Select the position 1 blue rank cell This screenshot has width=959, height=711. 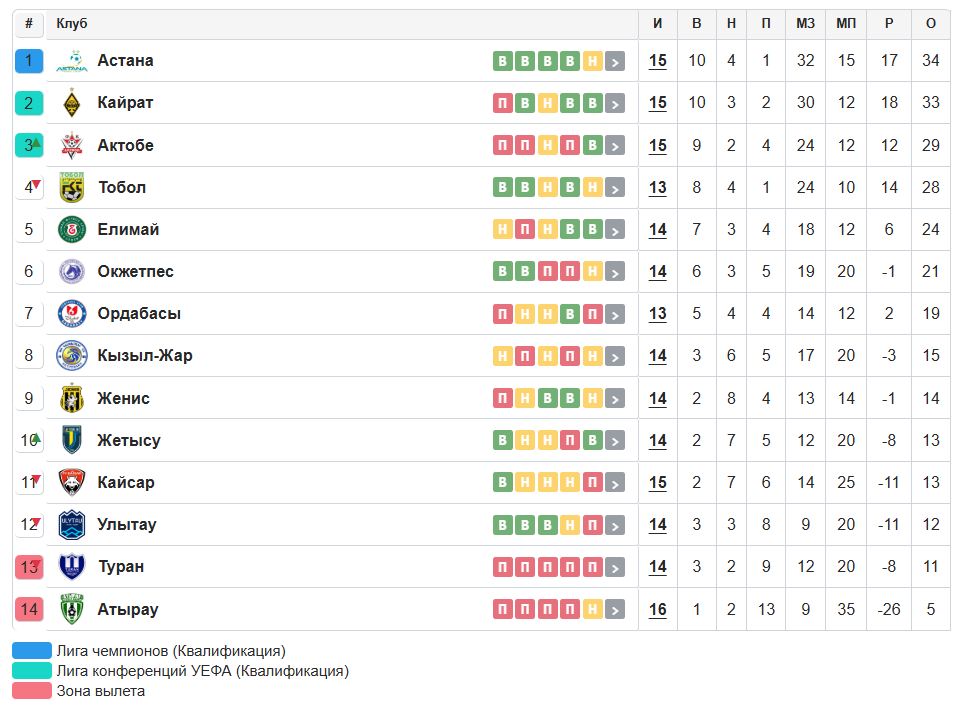point(29,61)
